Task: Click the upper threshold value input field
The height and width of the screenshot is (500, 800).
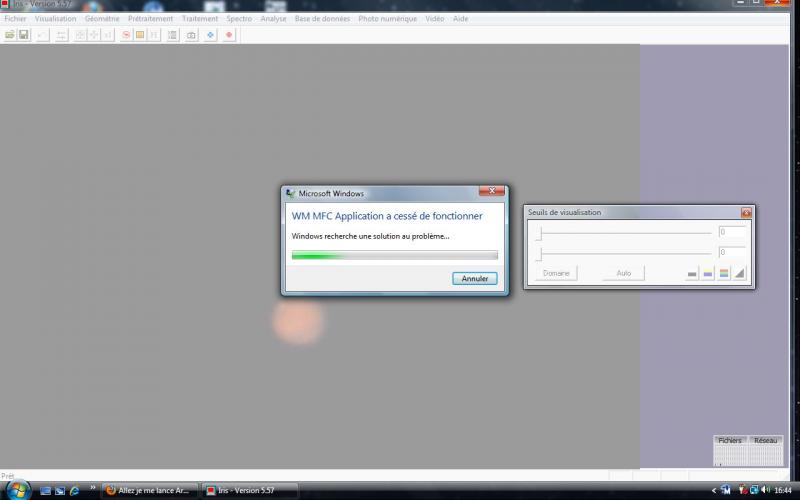Action: [x=732, y=232]
